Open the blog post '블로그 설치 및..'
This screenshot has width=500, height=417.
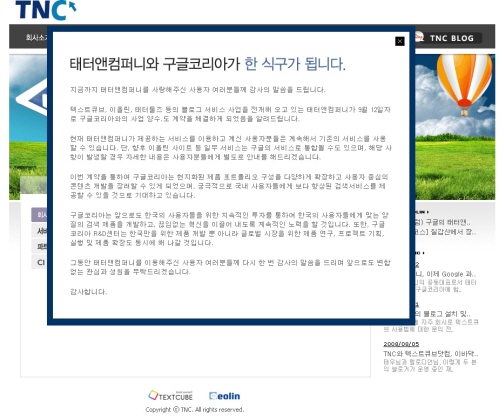(x=443, y=314)
